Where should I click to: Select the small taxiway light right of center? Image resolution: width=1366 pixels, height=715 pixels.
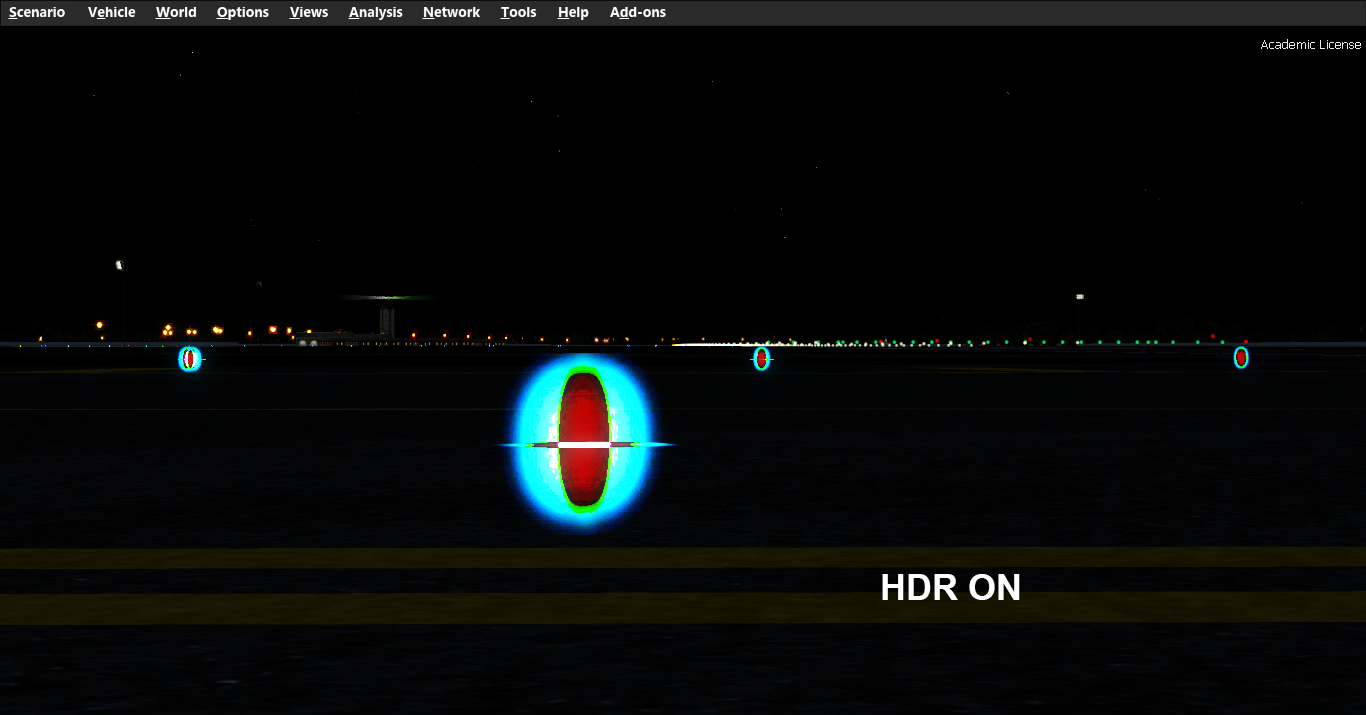(x=761, y=358)
